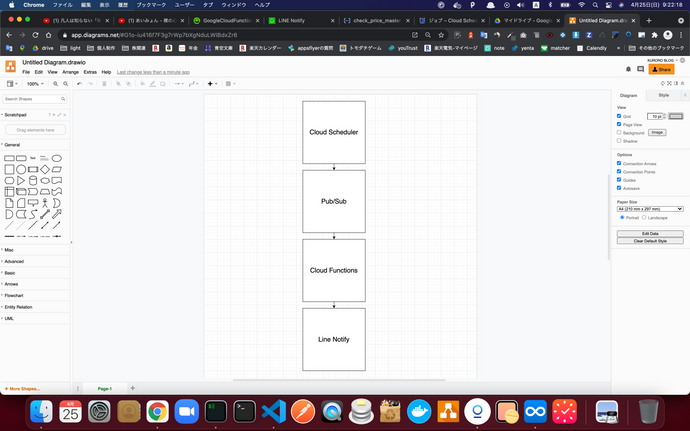Click the delete trash icon in toolbar

tap(104, 84)
